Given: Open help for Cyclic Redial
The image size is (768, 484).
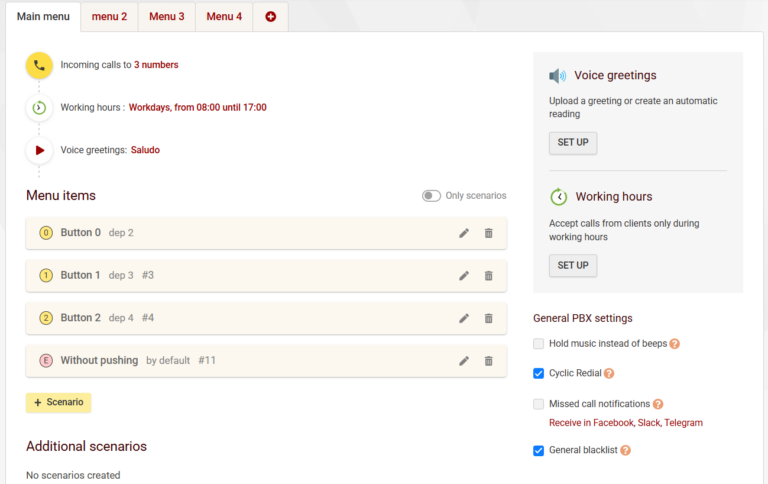Looking at the screenshot, I should coord(609,373).
